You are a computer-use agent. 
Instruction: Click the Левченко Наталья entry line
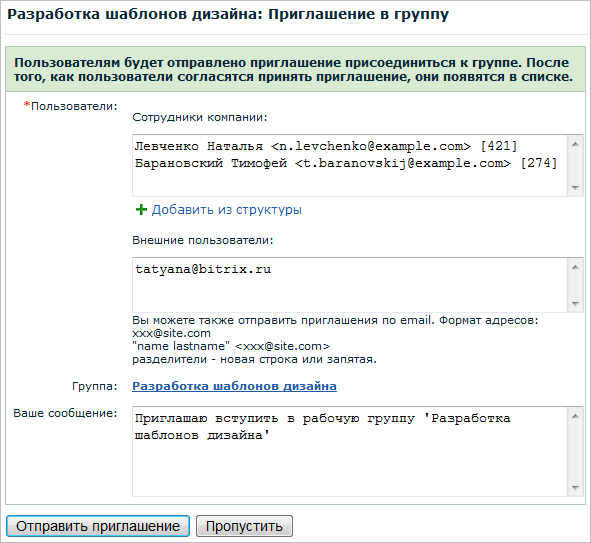(326, 146)
